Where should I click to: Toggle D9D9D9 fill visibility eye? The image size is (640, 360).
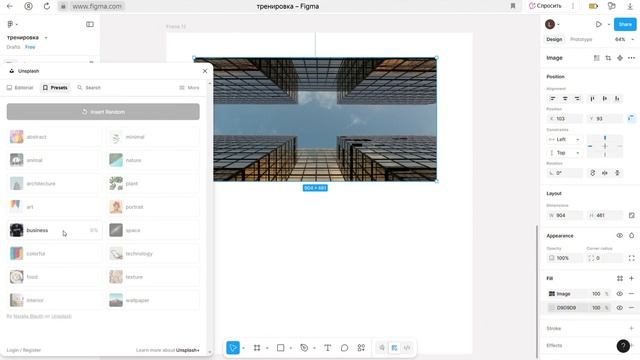pos(620,308)
